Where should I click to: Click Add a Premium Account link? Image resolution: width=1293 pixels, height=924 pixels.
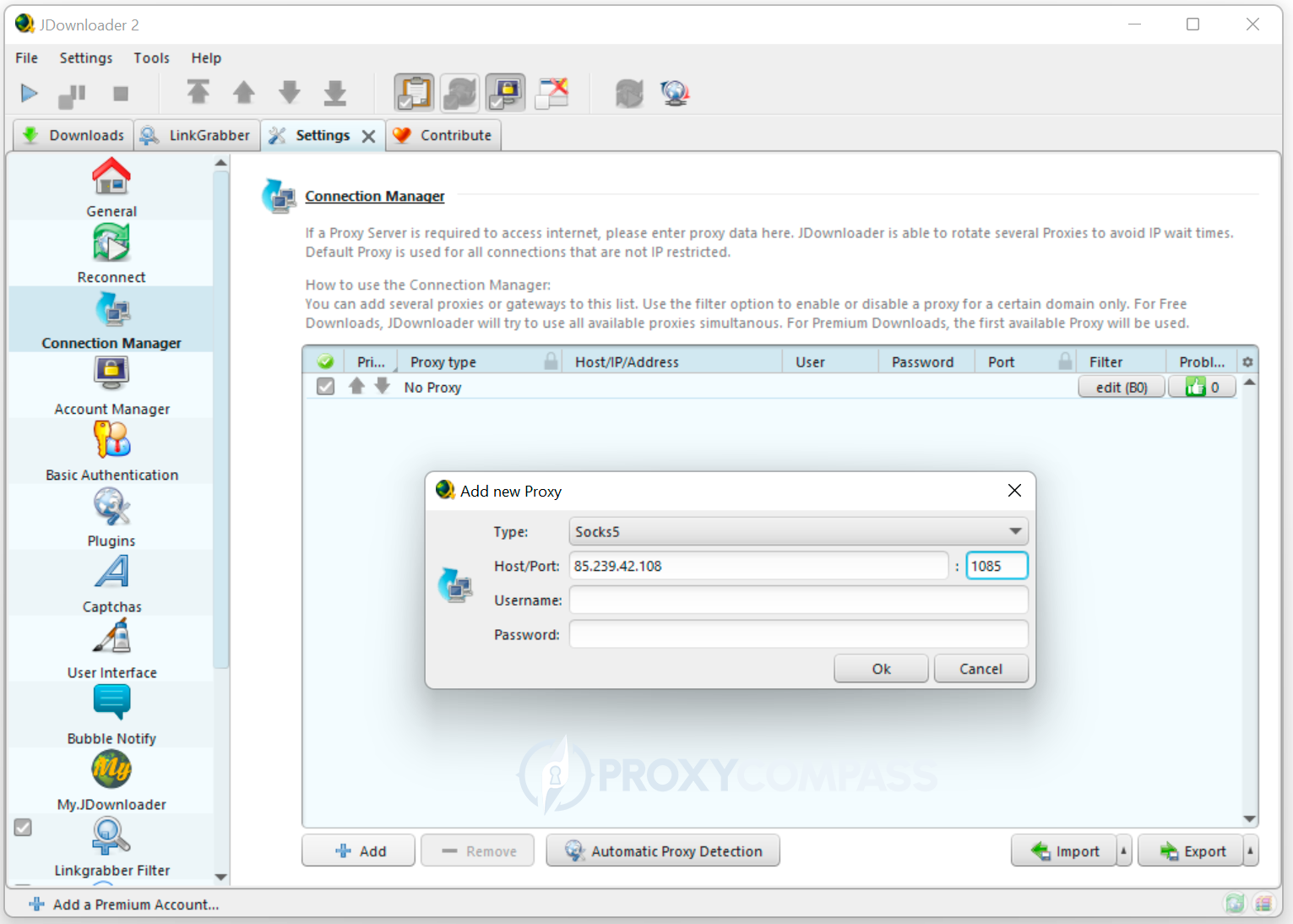124,905
